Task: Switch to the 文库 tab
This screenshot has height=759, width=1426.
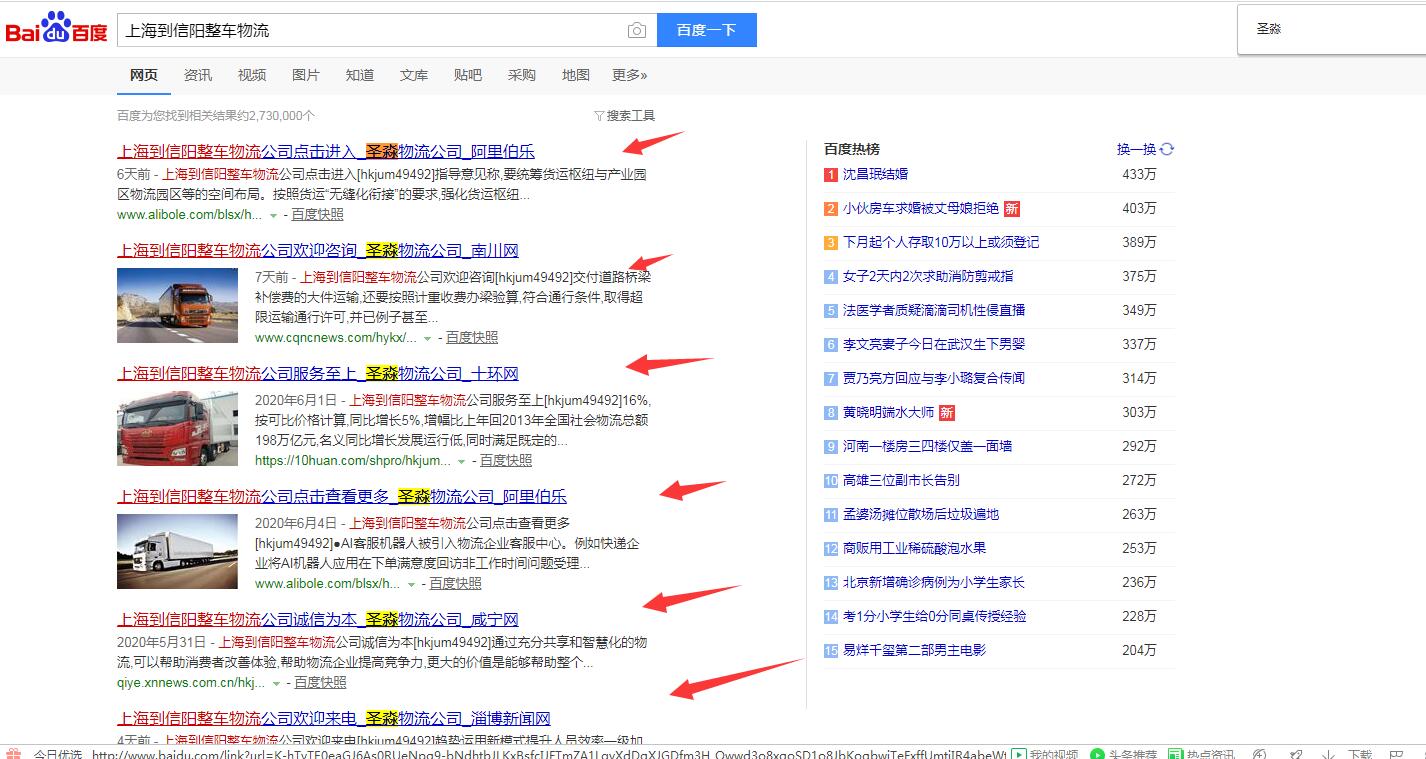Action: 414,75
